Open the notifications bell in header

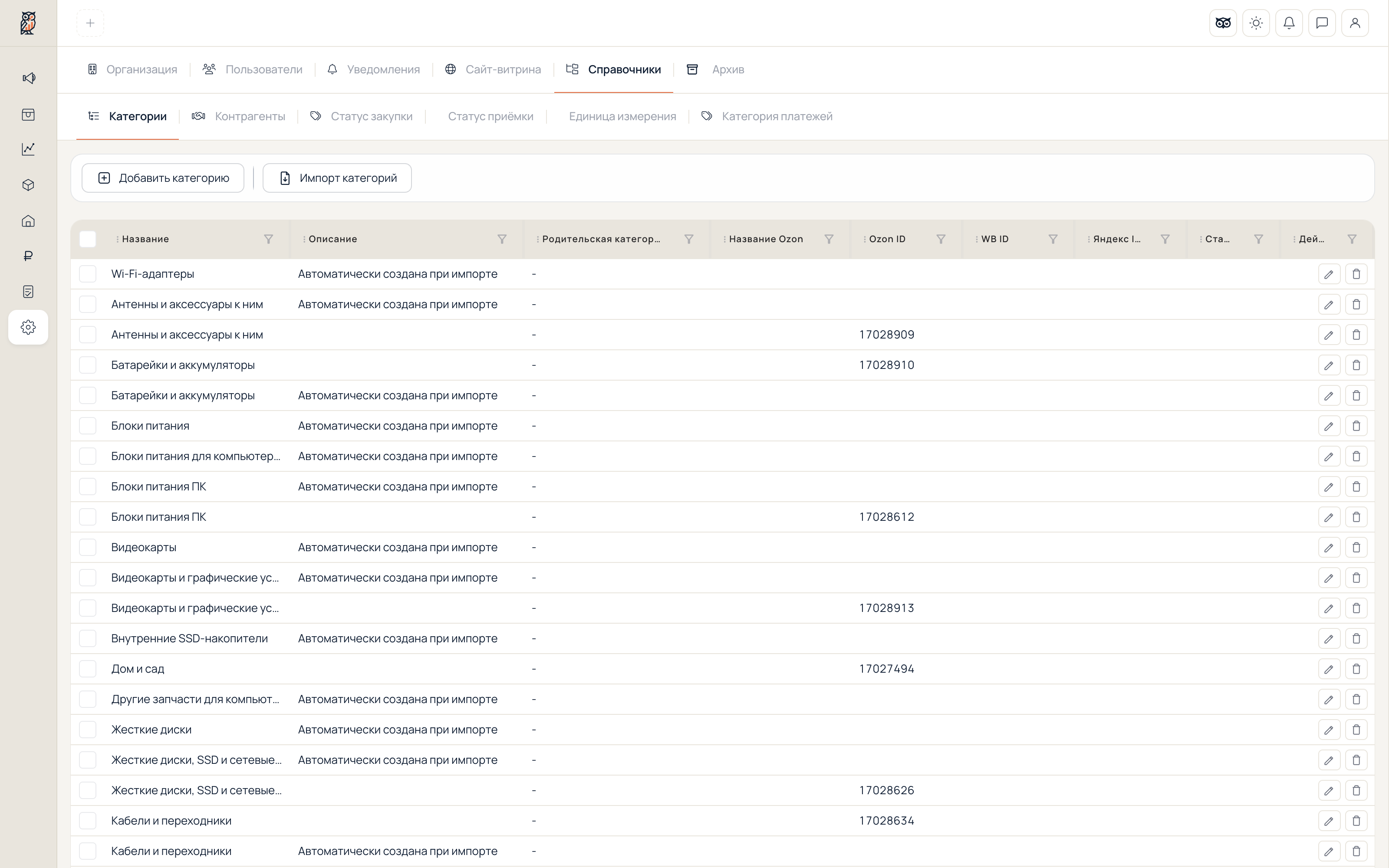pos(1289,23)
